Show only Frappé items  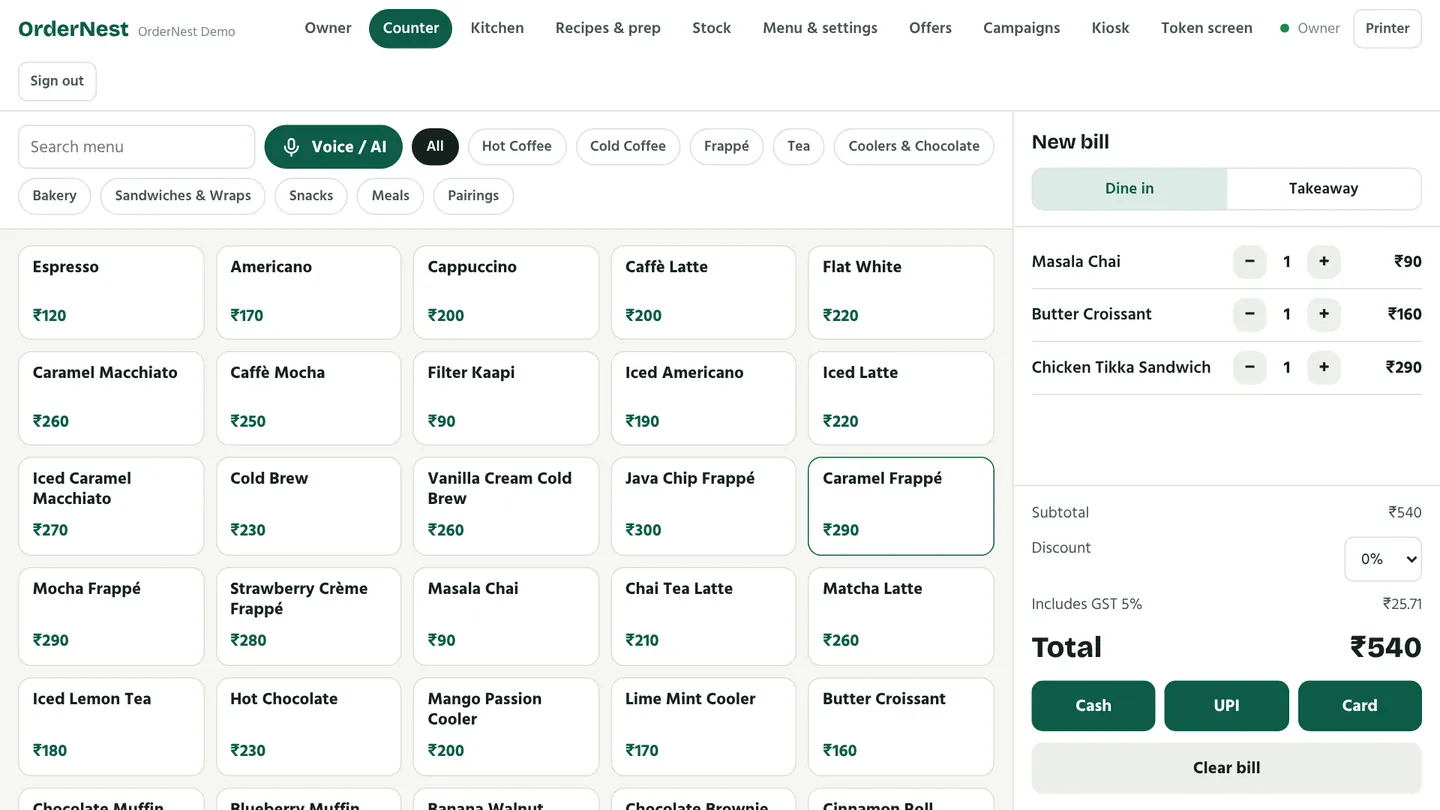(727, 146)
